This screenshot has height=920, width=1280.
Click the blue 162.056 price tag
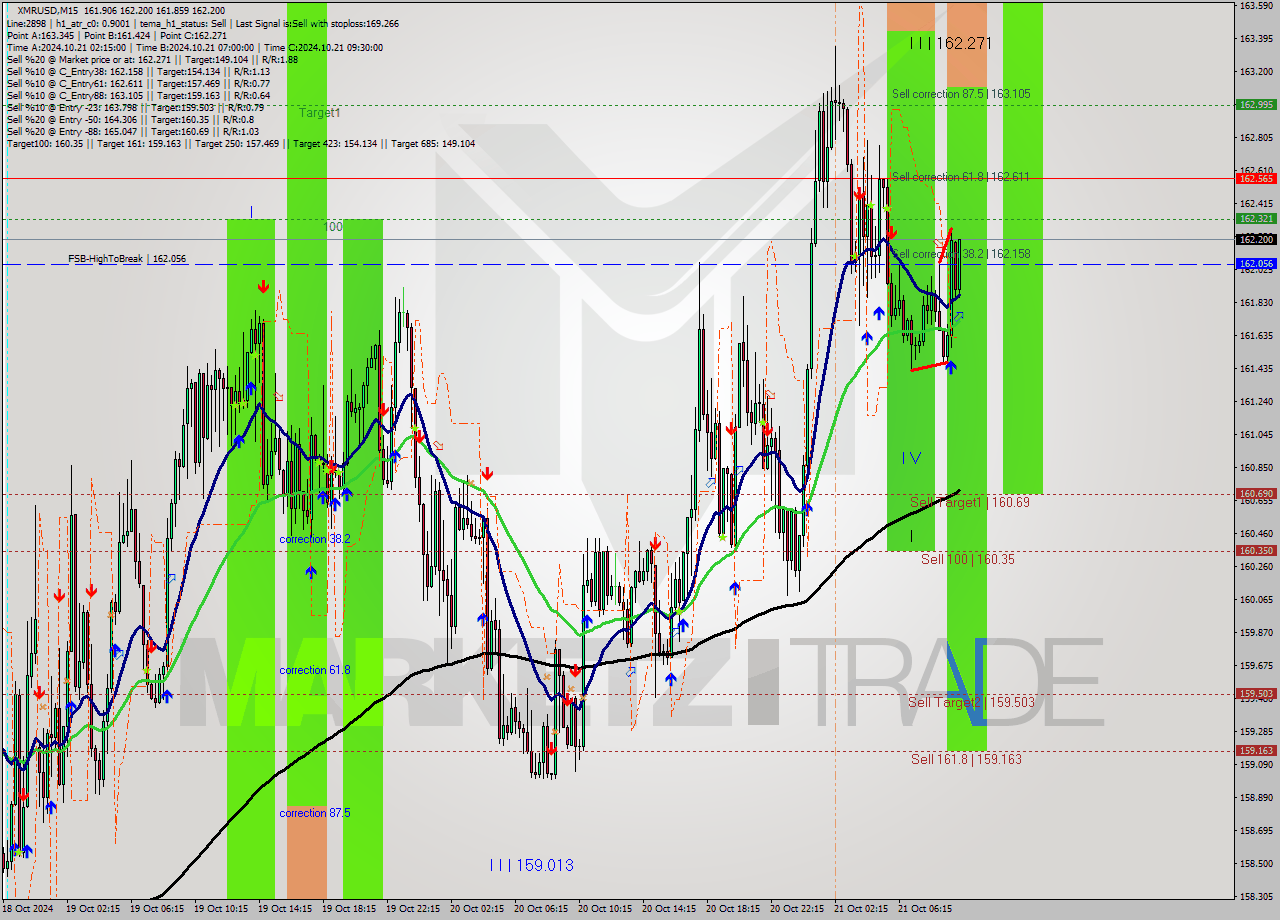tap(1256, 264)
